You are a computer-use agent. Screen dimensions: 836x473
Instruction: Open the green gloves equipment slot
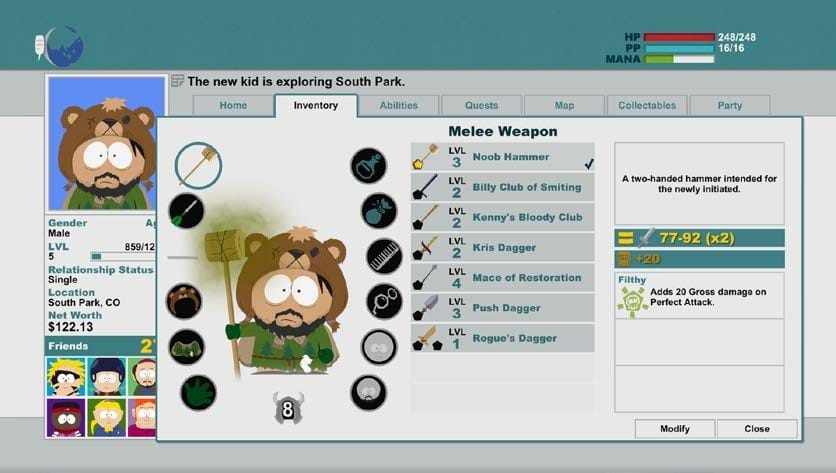198,392
